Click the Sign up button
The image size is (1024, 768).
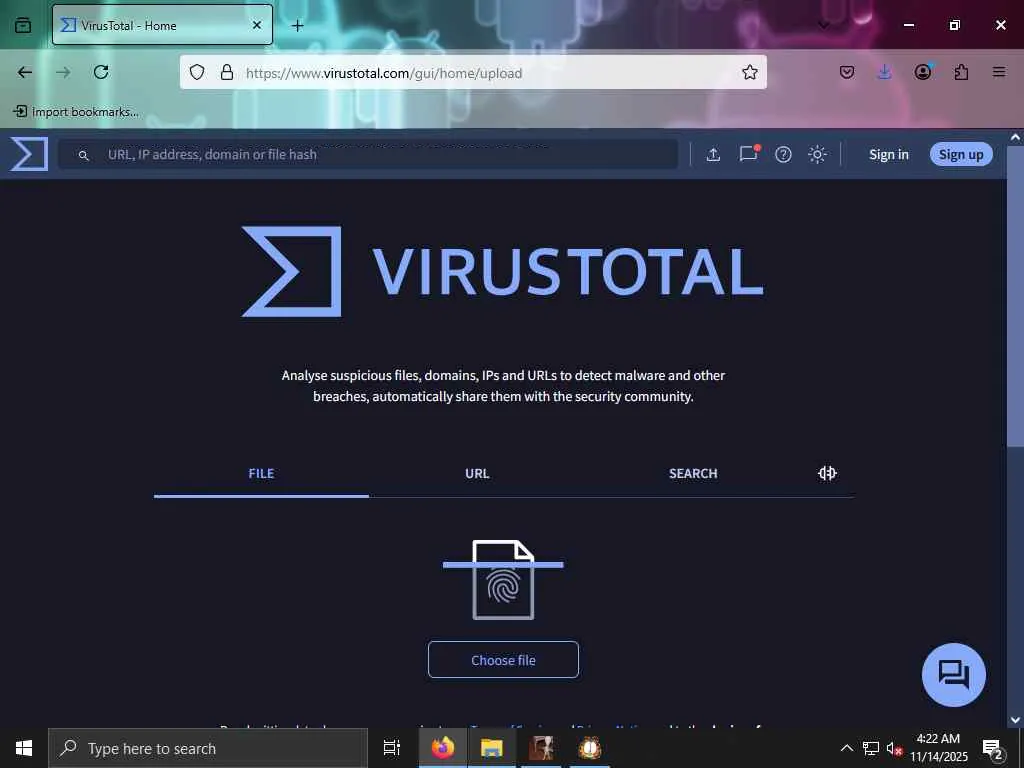961,154
